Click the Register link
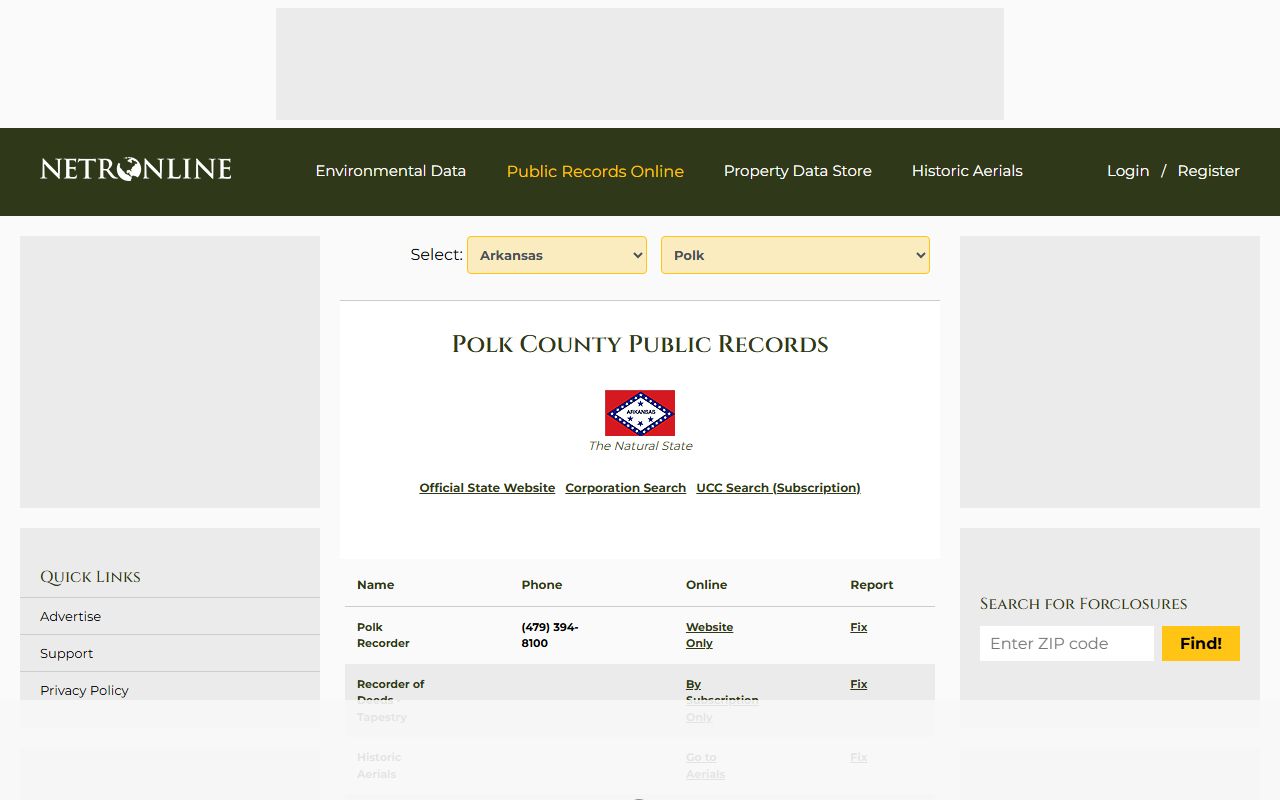 click(x=1208, y=171)
